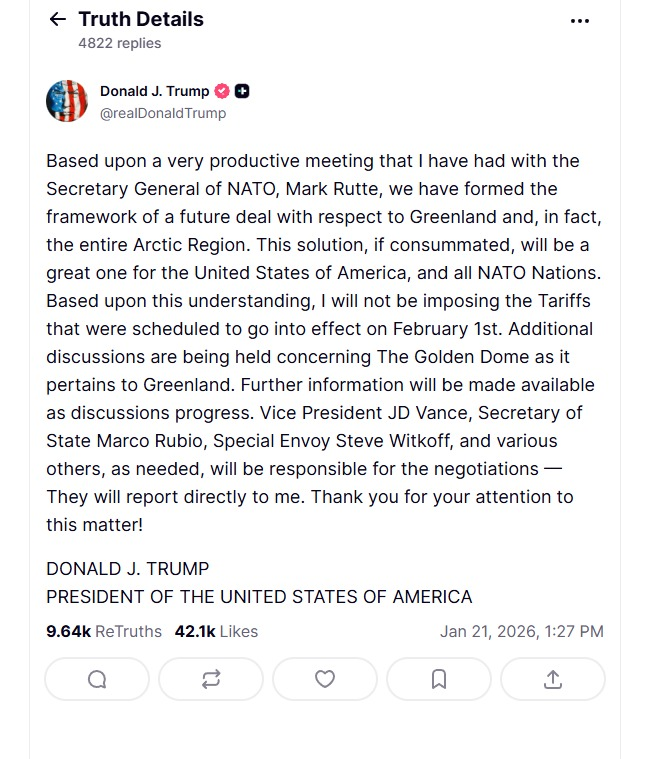This screenshot has width=652, height=759.
Task: Reply using the speech bubble icon
Action: [97, 679]
